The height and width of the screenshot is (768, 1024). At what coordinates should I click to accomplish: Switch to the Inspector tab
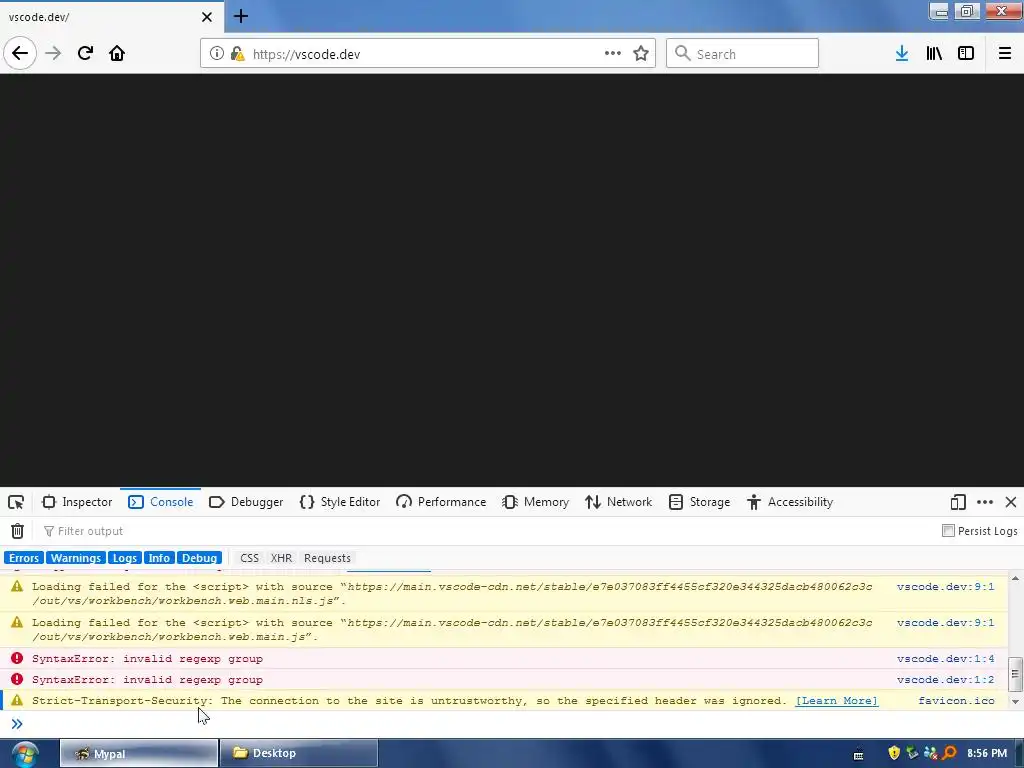coord(77,502)
